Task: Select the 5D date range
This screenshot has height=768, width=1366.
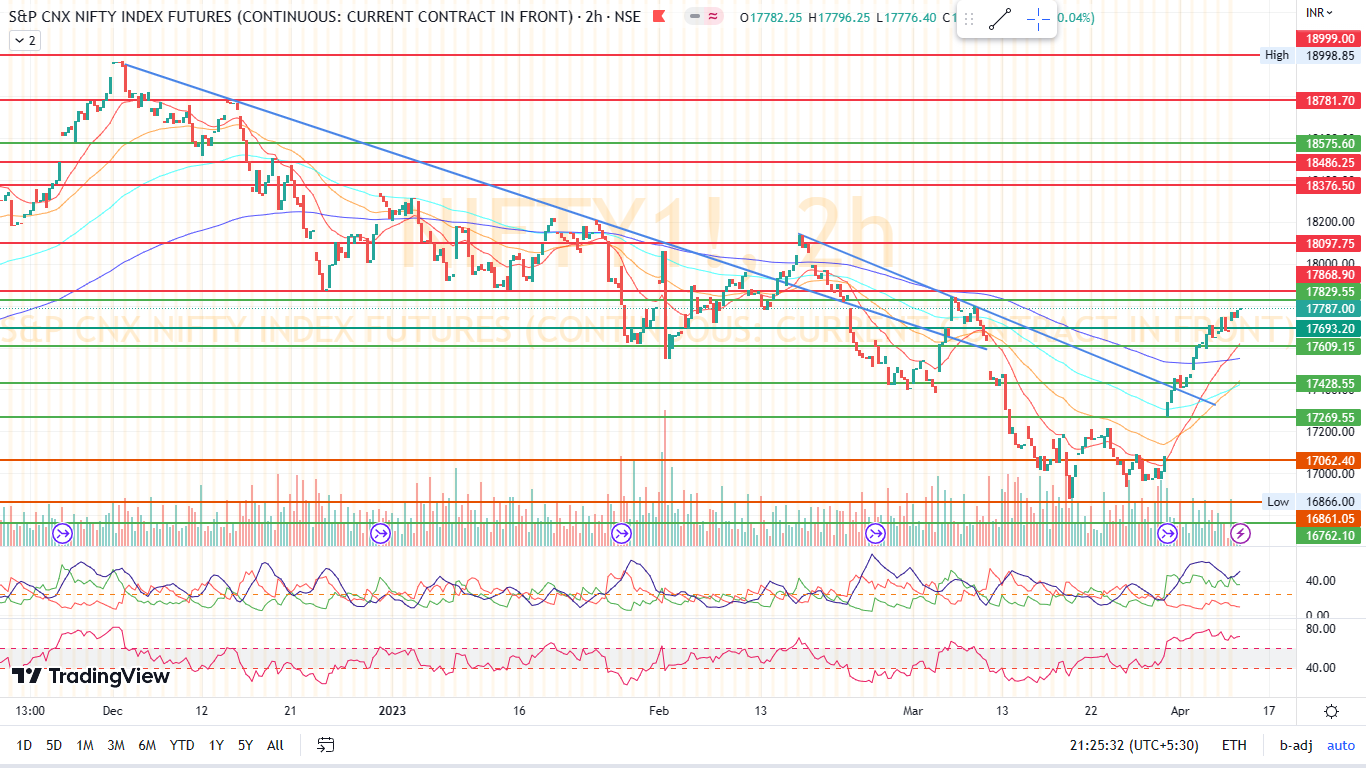Action: (x=55, y=745)
